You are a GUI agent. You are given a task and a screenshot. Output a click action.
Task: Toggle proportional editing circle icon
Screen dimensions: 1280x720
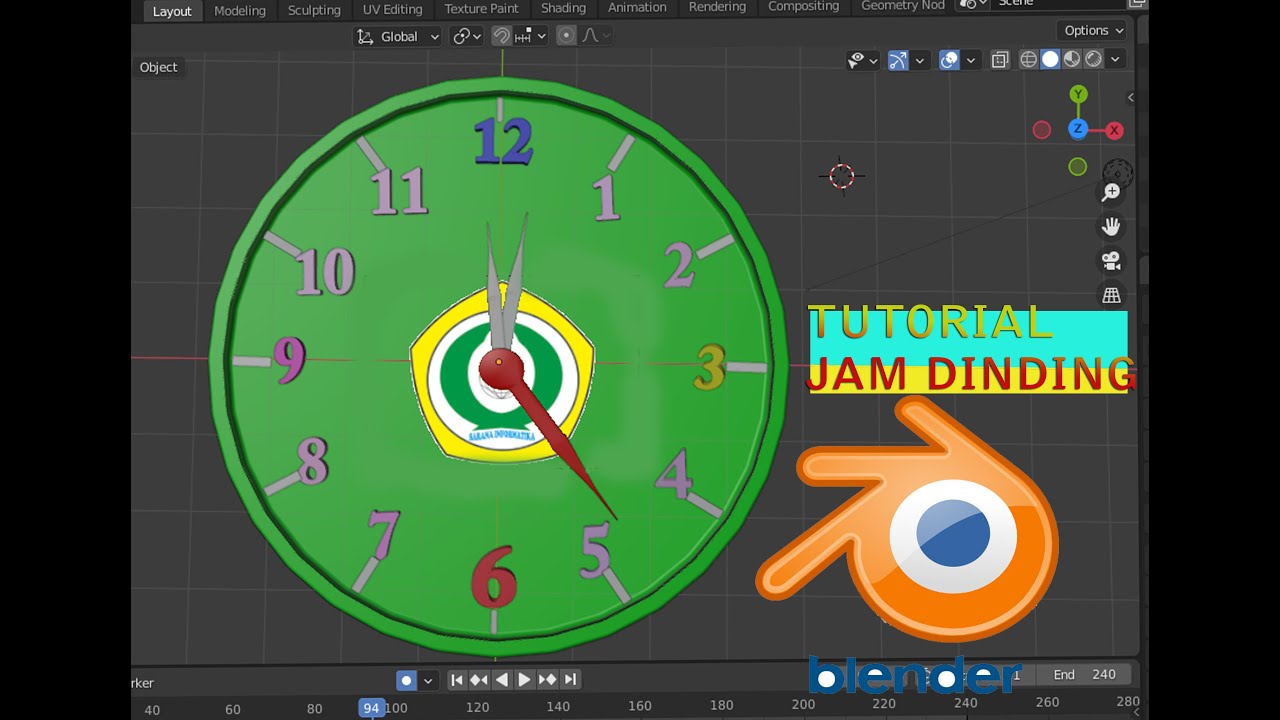(566, 36)
